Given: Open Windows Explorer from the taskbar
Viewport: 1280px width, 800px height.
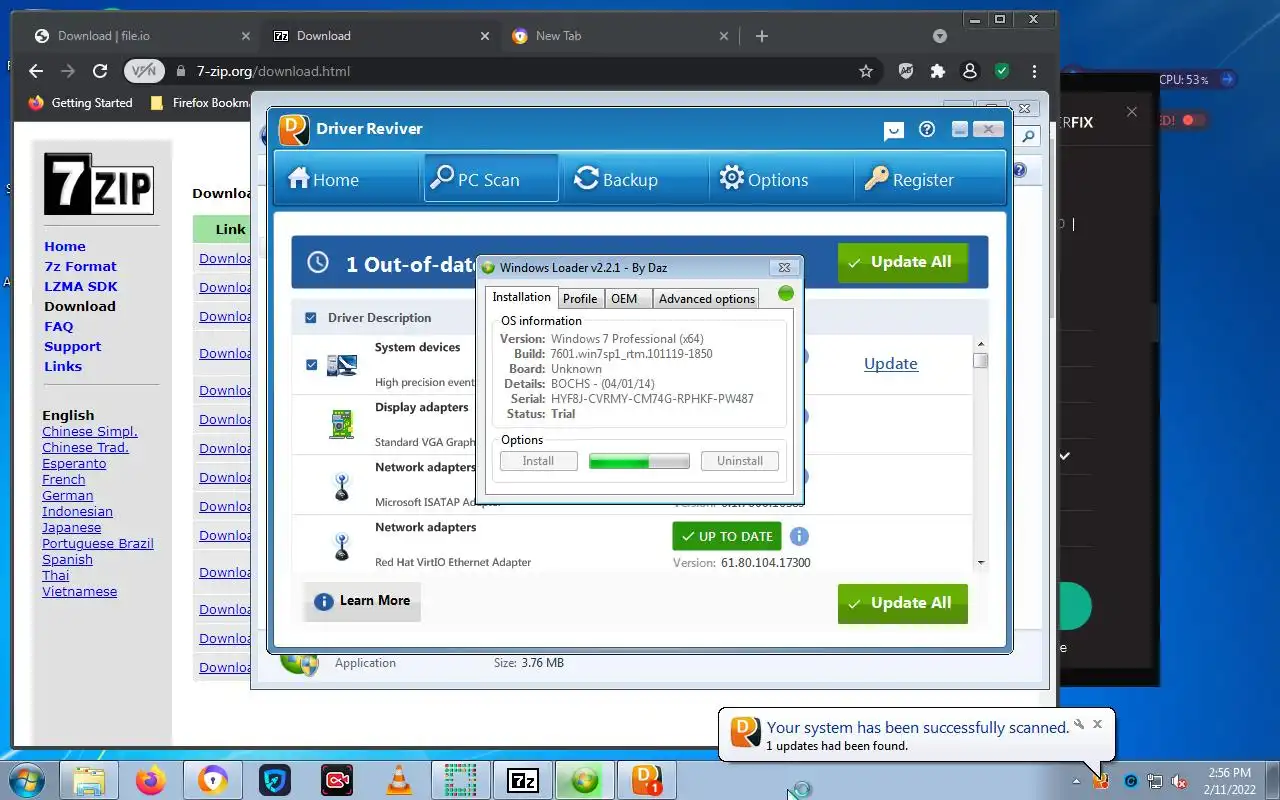Looking at the screenshot, I should pos(89,780).
